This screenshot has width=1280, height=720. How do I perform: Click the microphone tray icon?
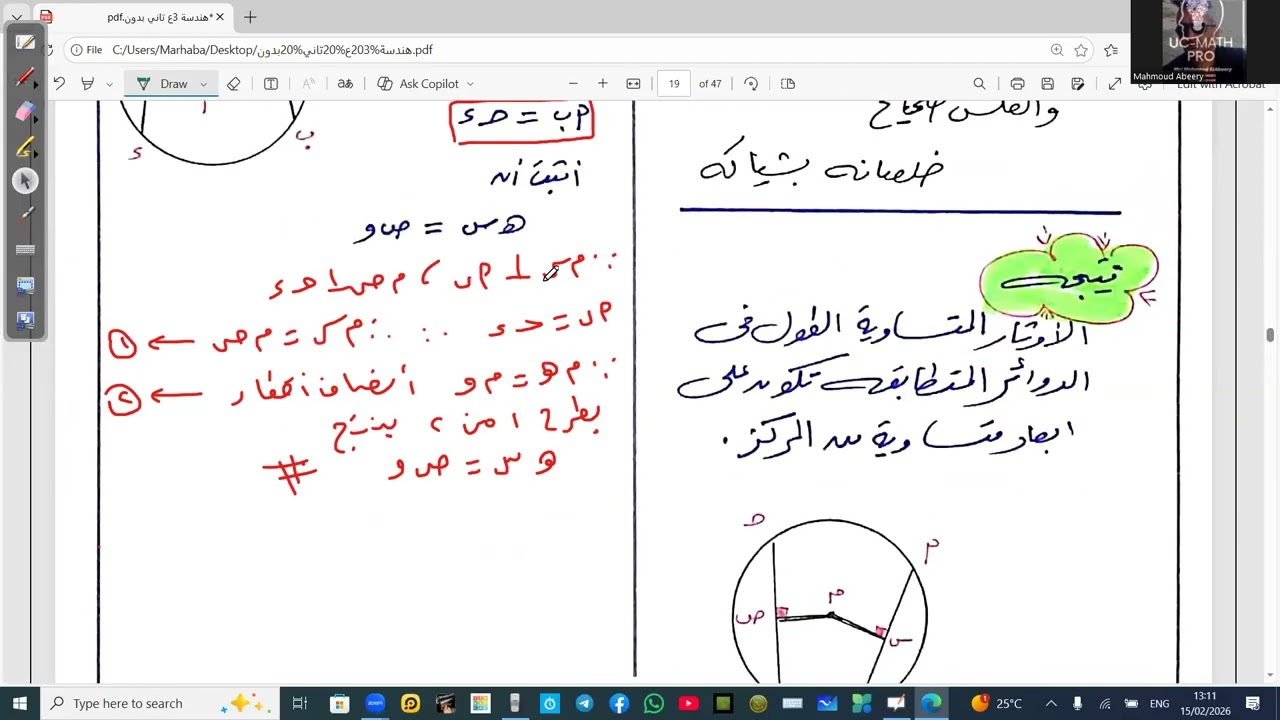[x=1078, y=703]
